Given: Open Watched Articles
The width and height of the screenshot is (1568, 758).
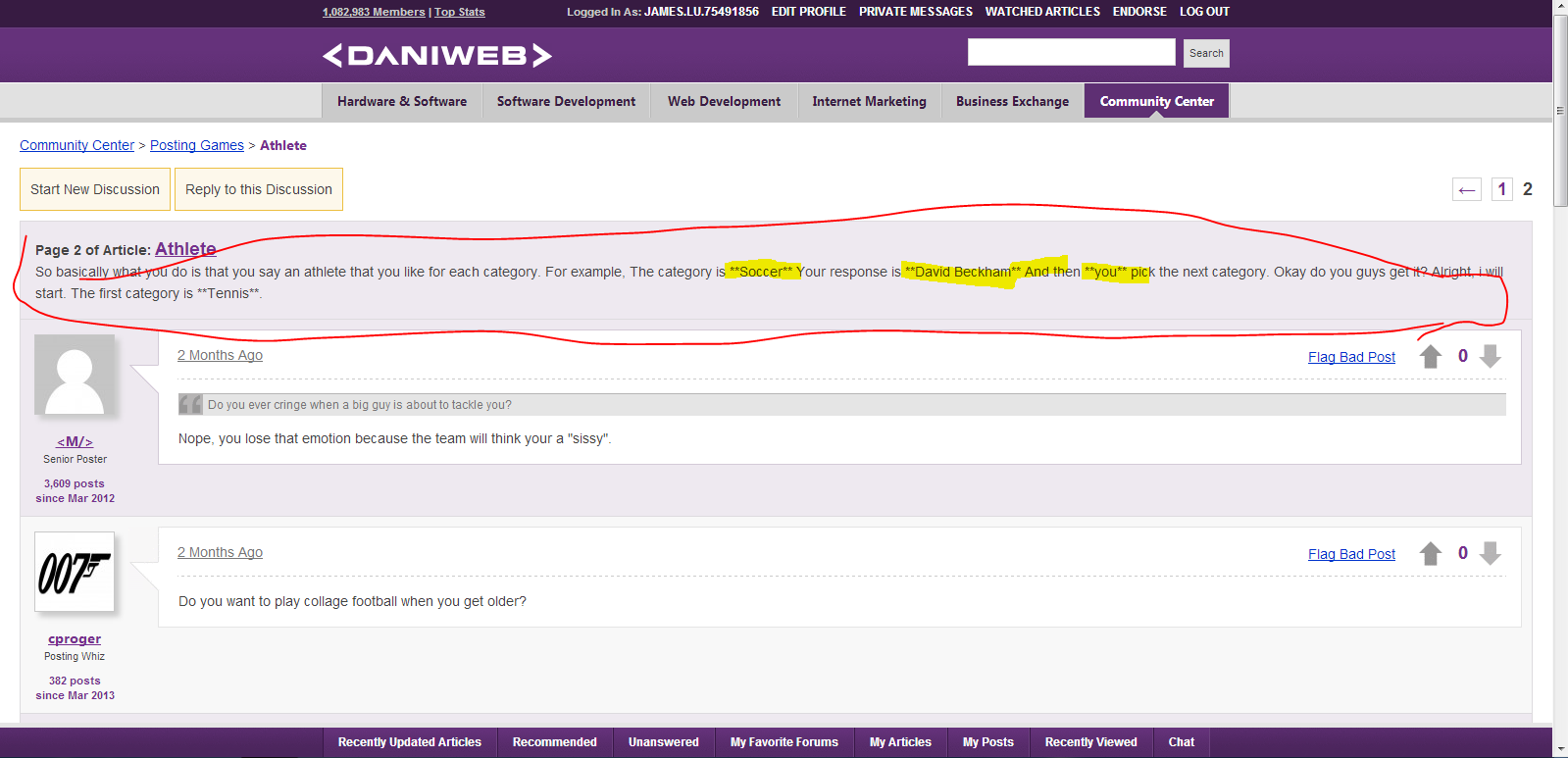Looking at the screenshot, I should click(1042, 12).
